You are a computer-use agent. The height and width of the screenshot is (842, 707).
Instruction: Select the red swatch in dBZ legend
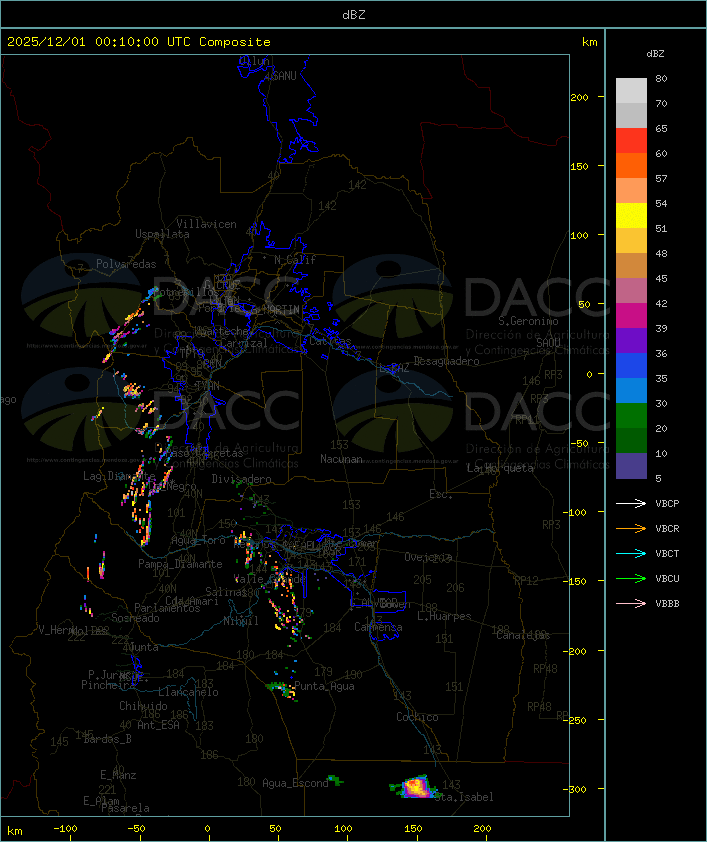point(631,141)
